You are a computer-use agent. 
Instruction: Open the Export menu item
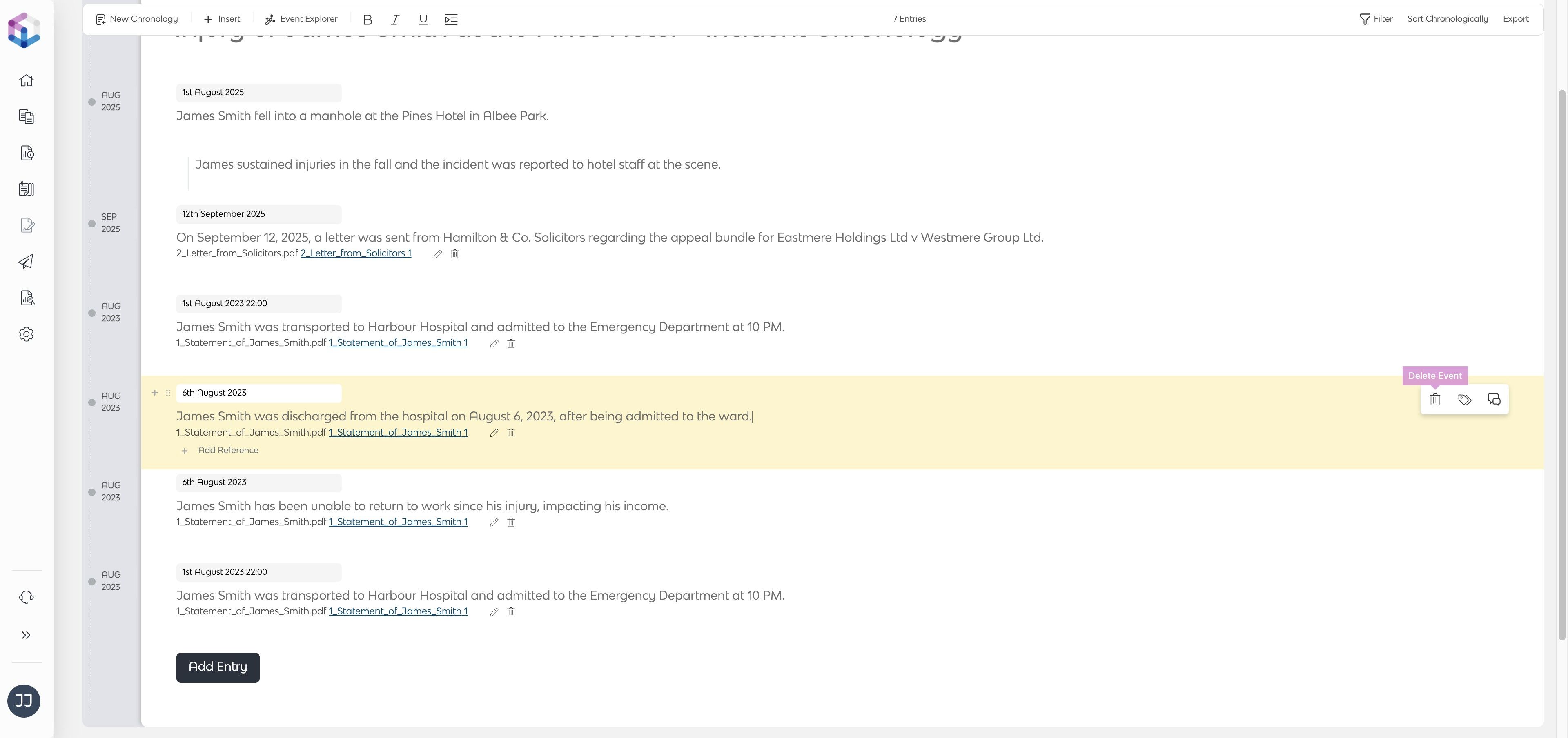[x=1515, y=20]
